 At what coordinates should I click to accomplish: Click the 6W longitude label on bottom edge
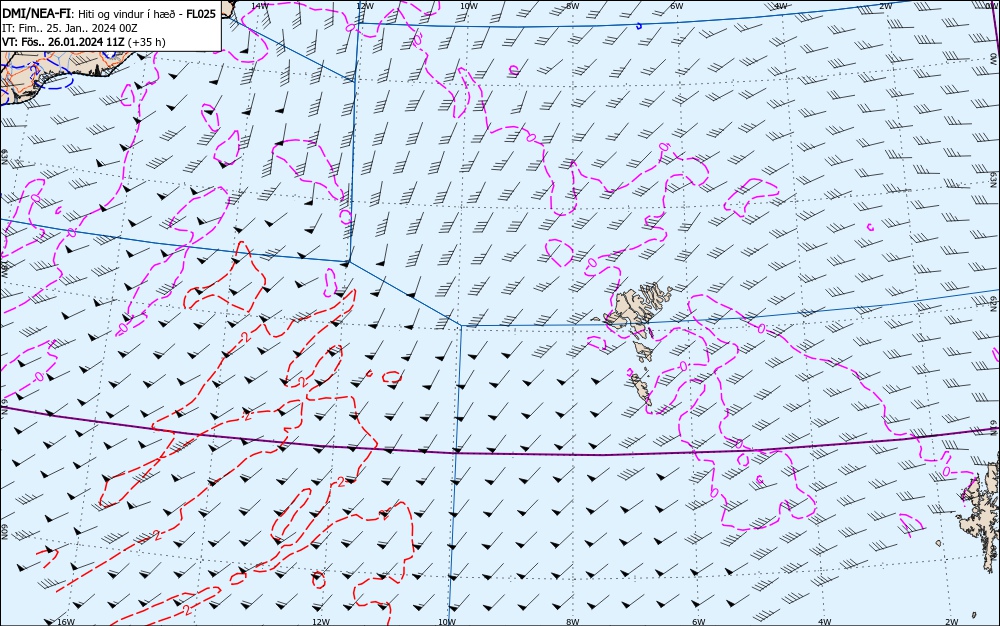[x=698, y=622]
